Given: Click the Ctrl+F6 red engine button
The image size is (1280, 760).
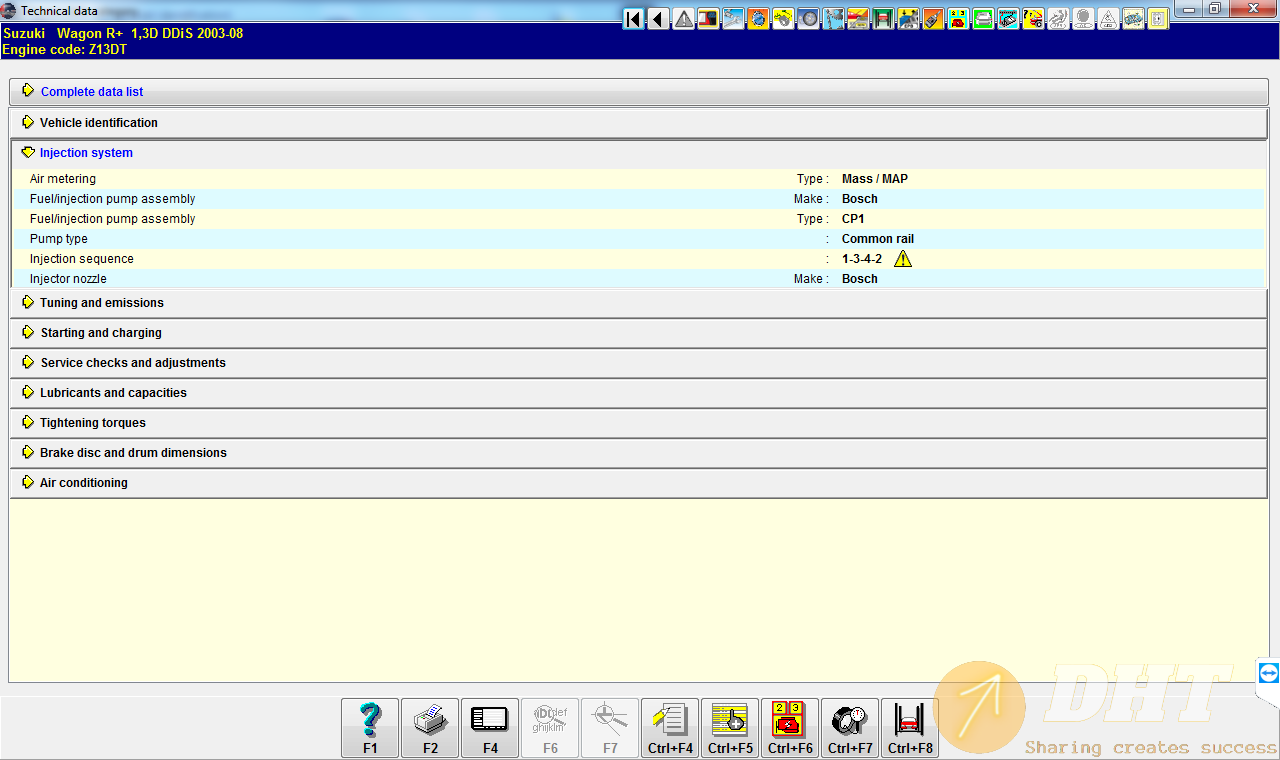Looking at the screenshot, I should (790, 727).
